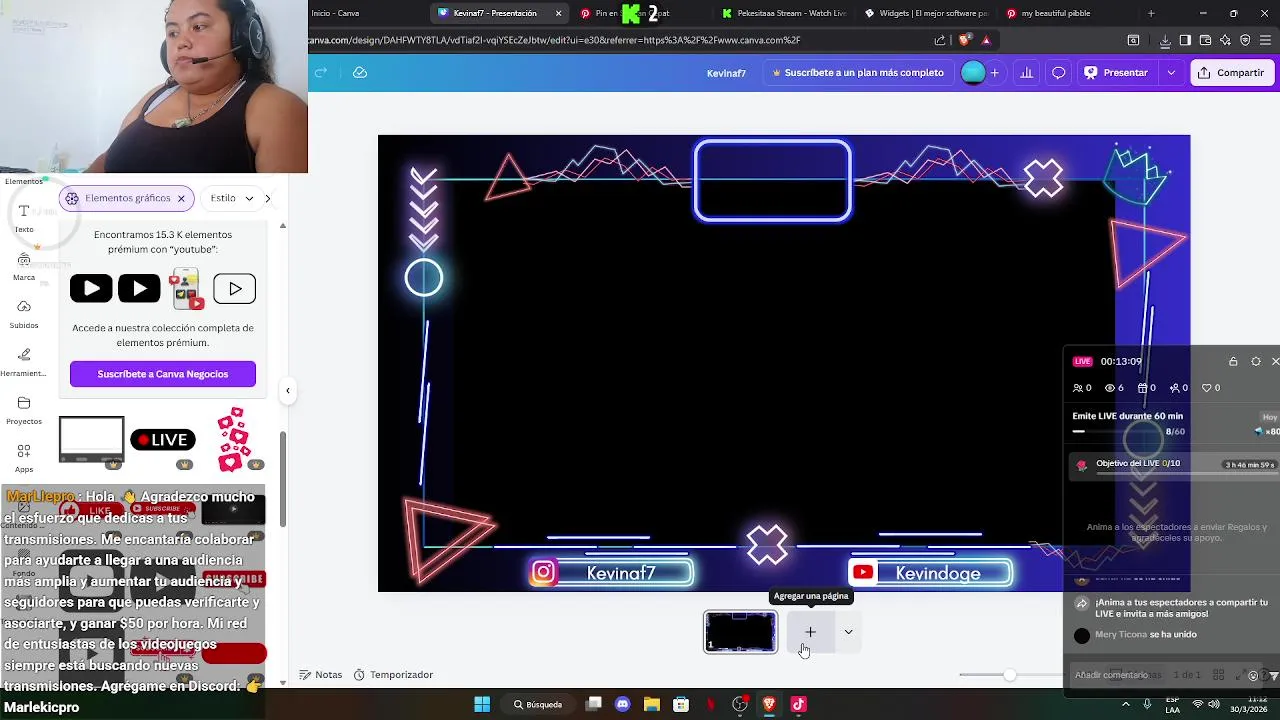Open the teal user avatar

pos(973,73)
